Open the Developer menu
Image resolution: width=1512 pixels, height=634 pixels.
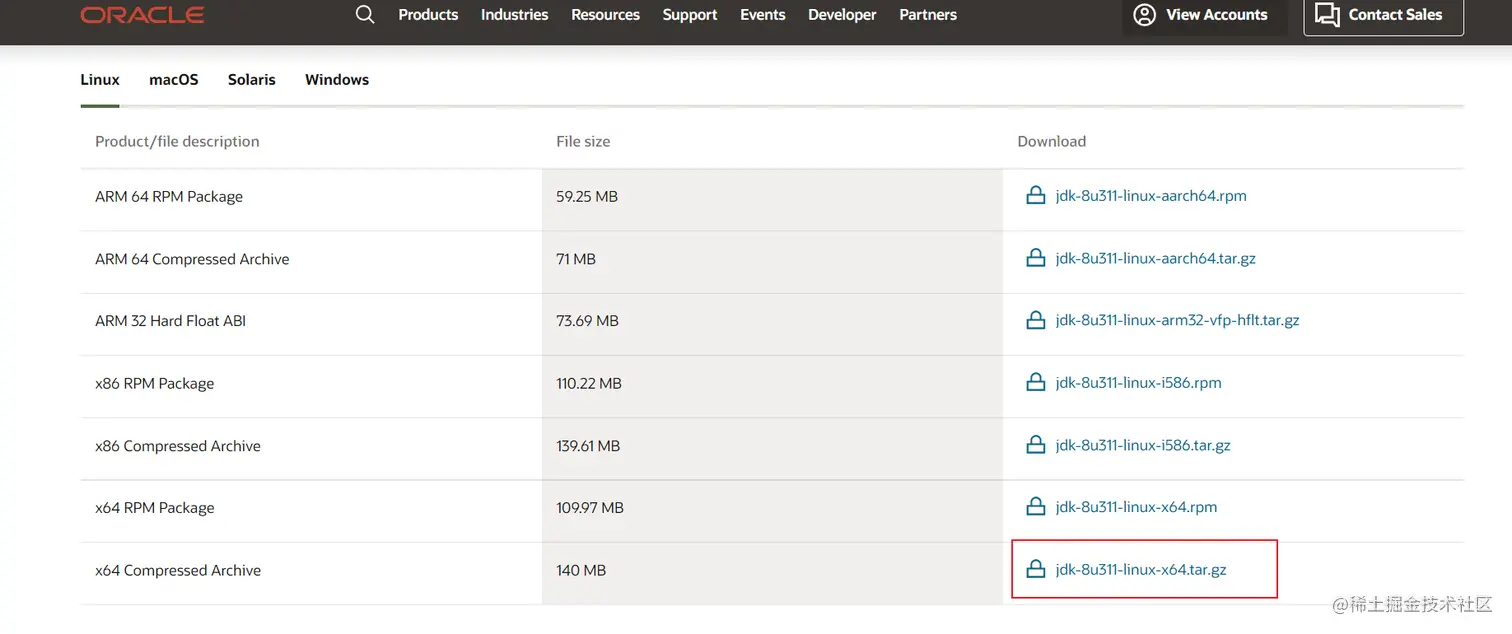click(x=842, y=15)
